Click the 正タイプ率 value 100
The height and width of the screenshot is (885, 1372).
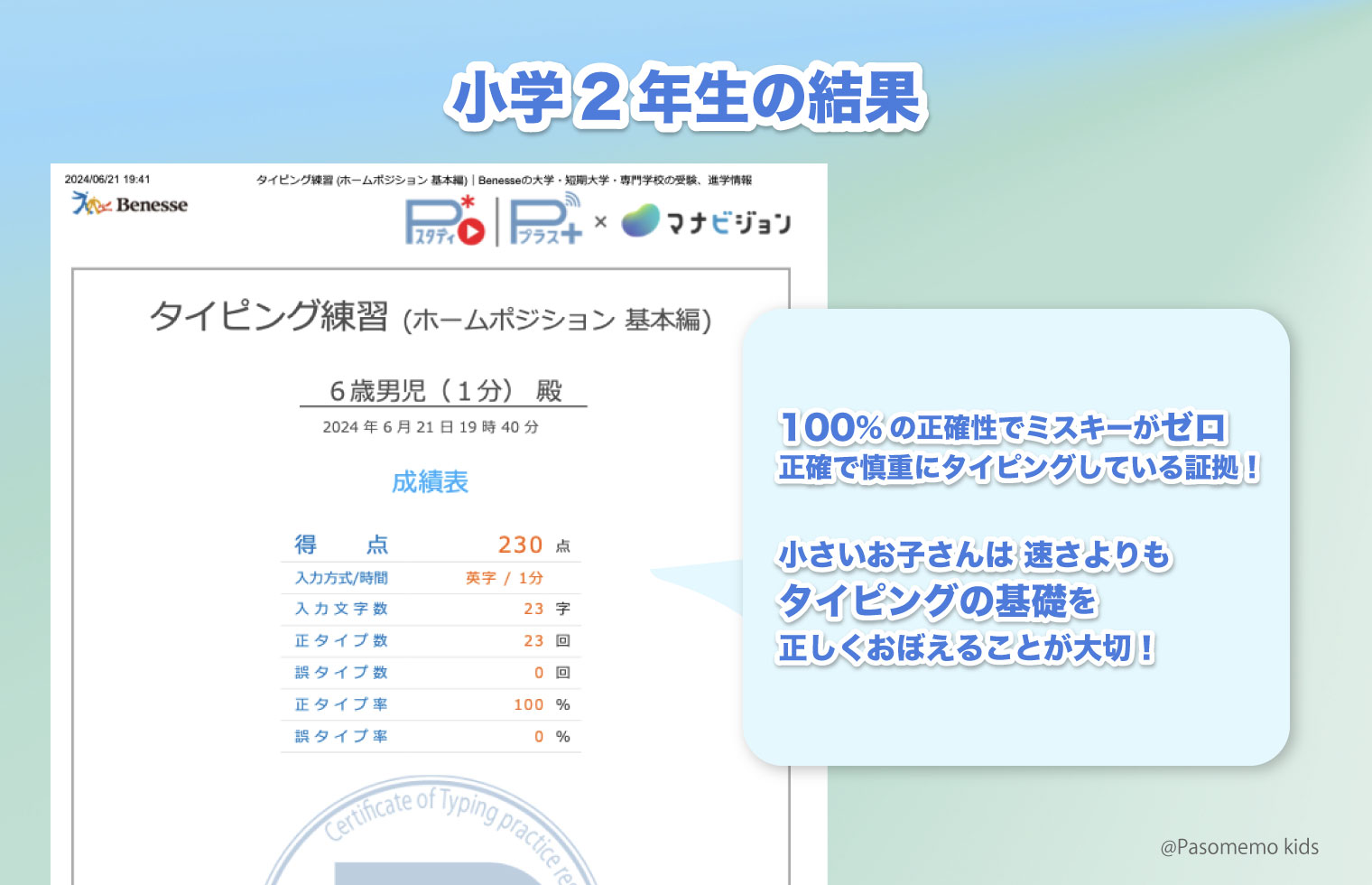click(529, 704)
